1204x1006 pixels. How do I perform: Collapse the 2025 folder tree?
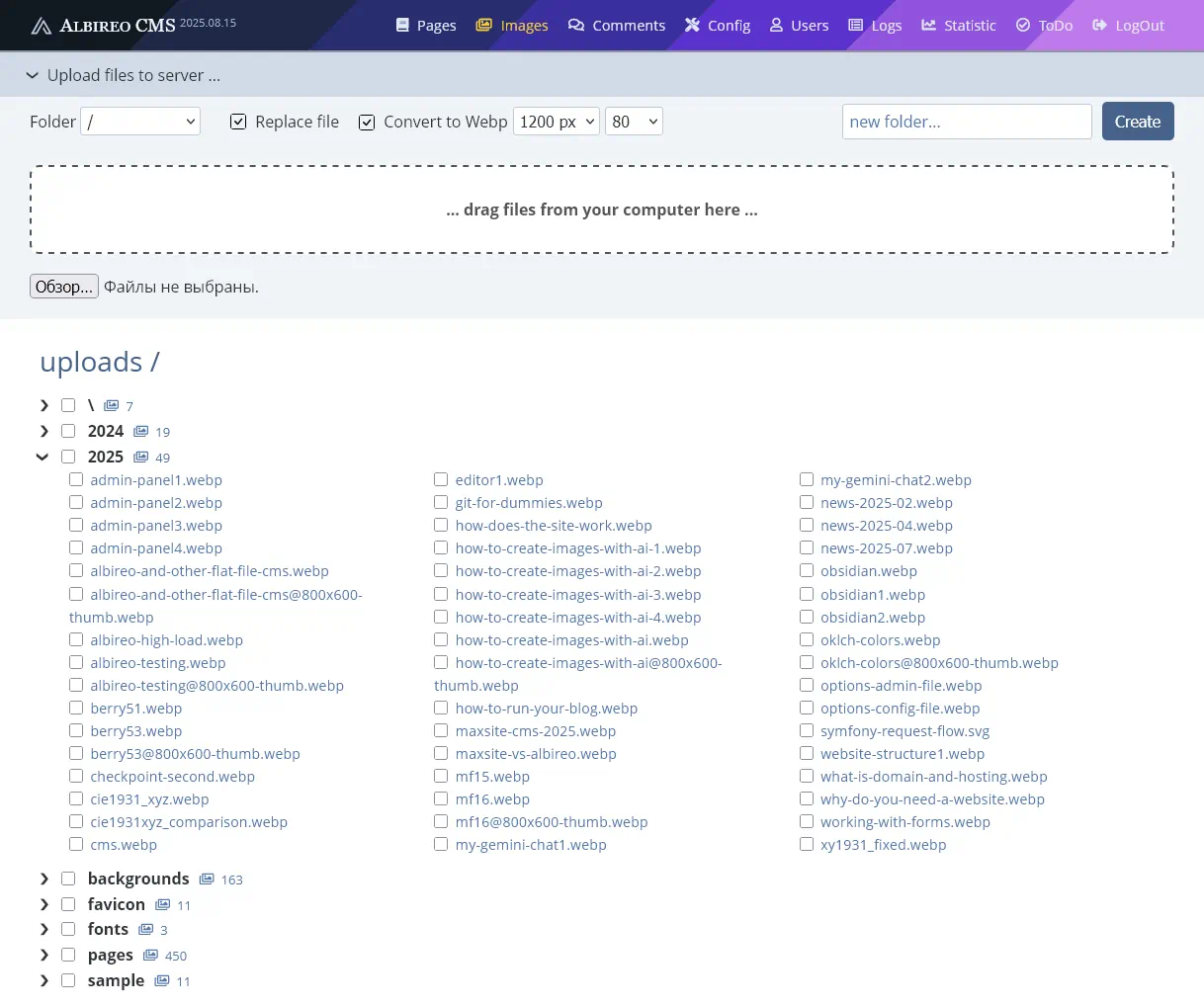point(43,456)
